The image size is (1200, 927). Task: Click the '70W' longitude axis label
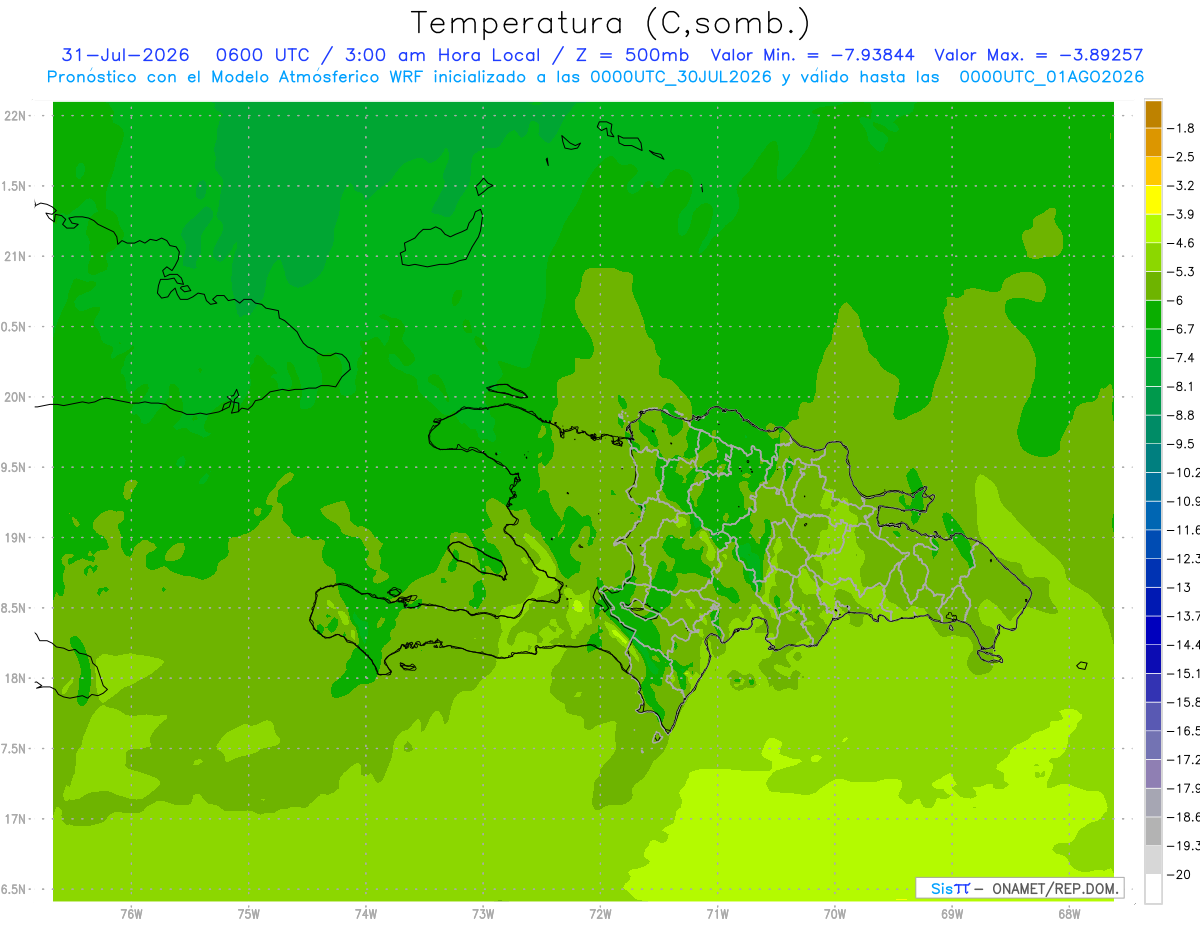(x=835, y=914)
